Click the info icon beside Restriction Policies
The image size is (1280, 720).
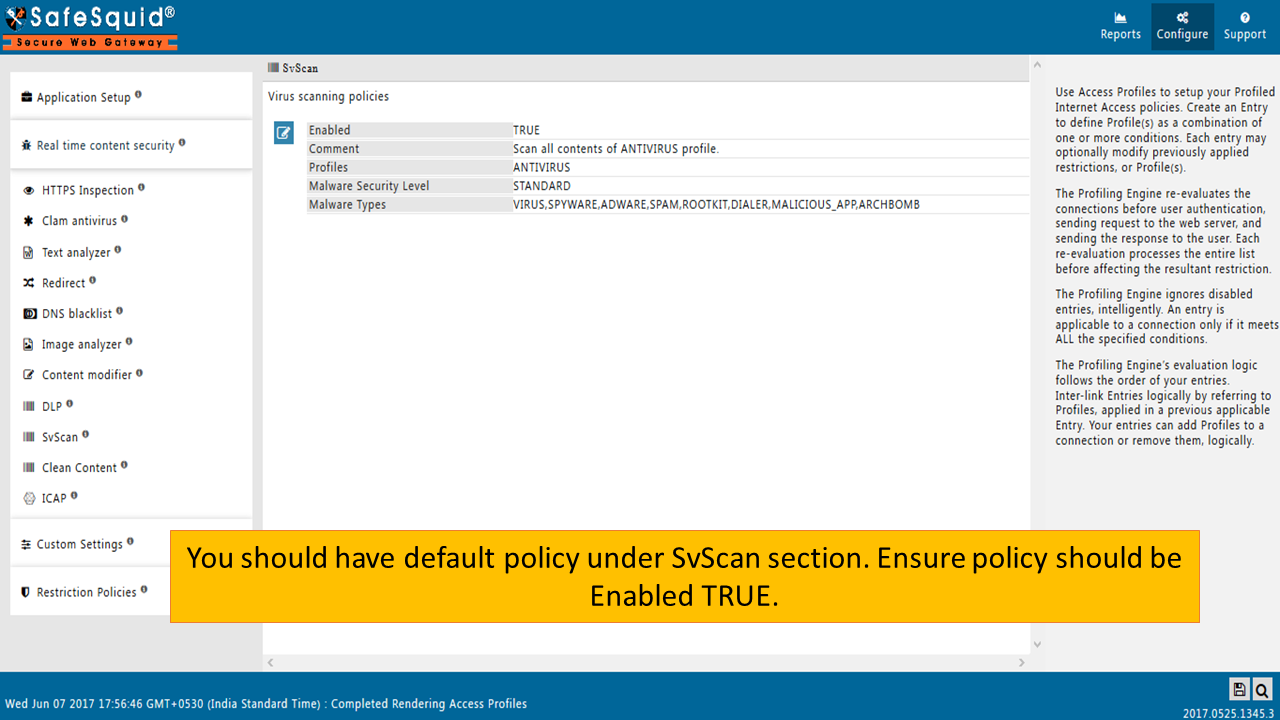144,590
